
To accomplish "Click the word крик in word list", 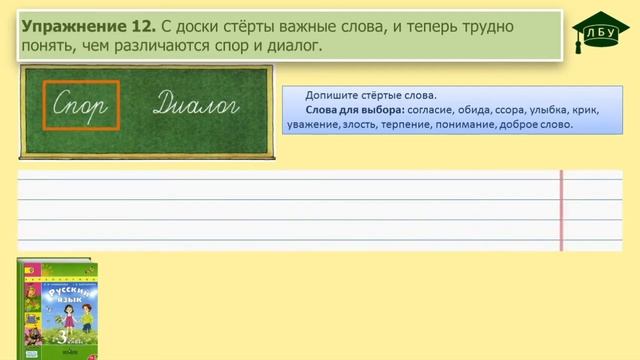I will pyautogui.click(x=584, y=110).
